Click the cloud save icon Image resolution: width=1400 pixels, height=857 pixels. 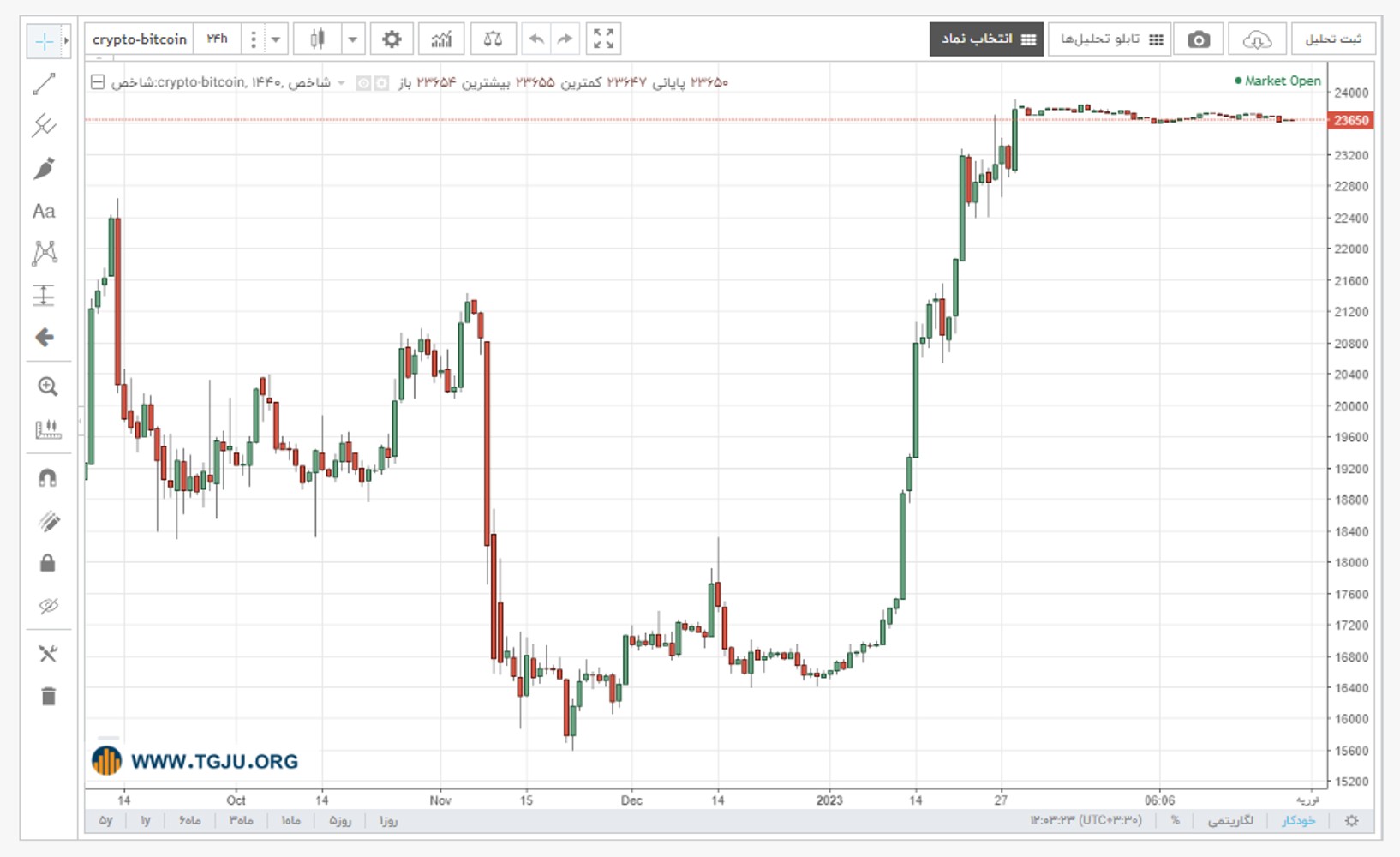(x=1257, y=39)
